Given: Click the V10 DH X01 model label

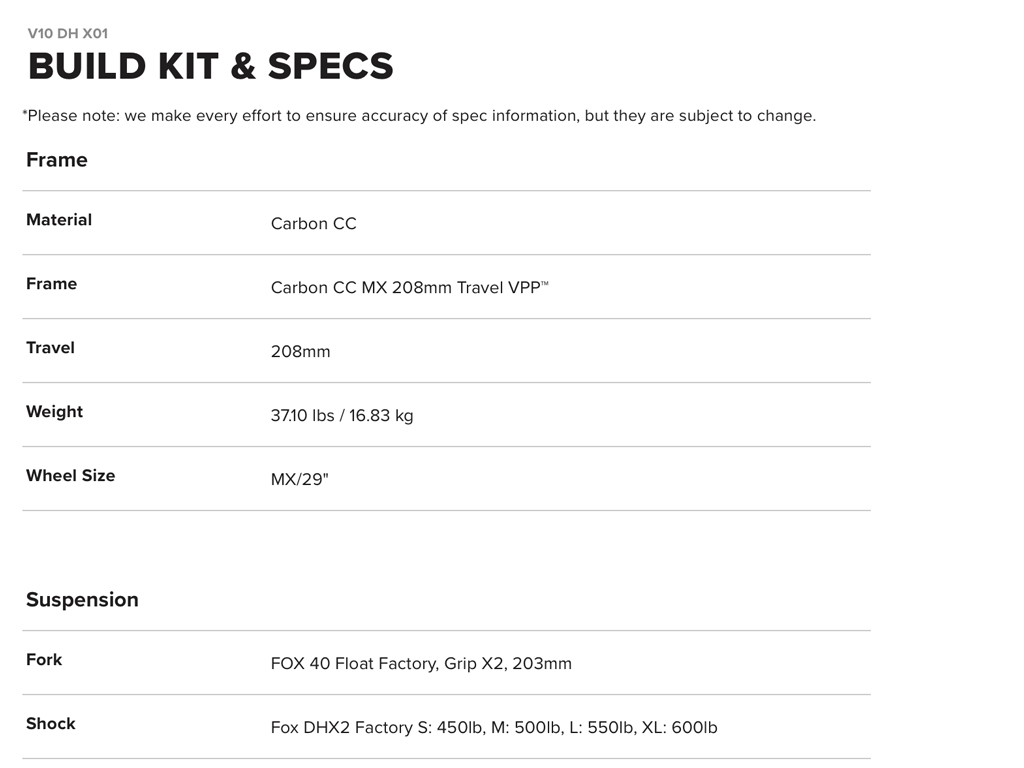Looking at the screenshot, I should pos(68,33).
